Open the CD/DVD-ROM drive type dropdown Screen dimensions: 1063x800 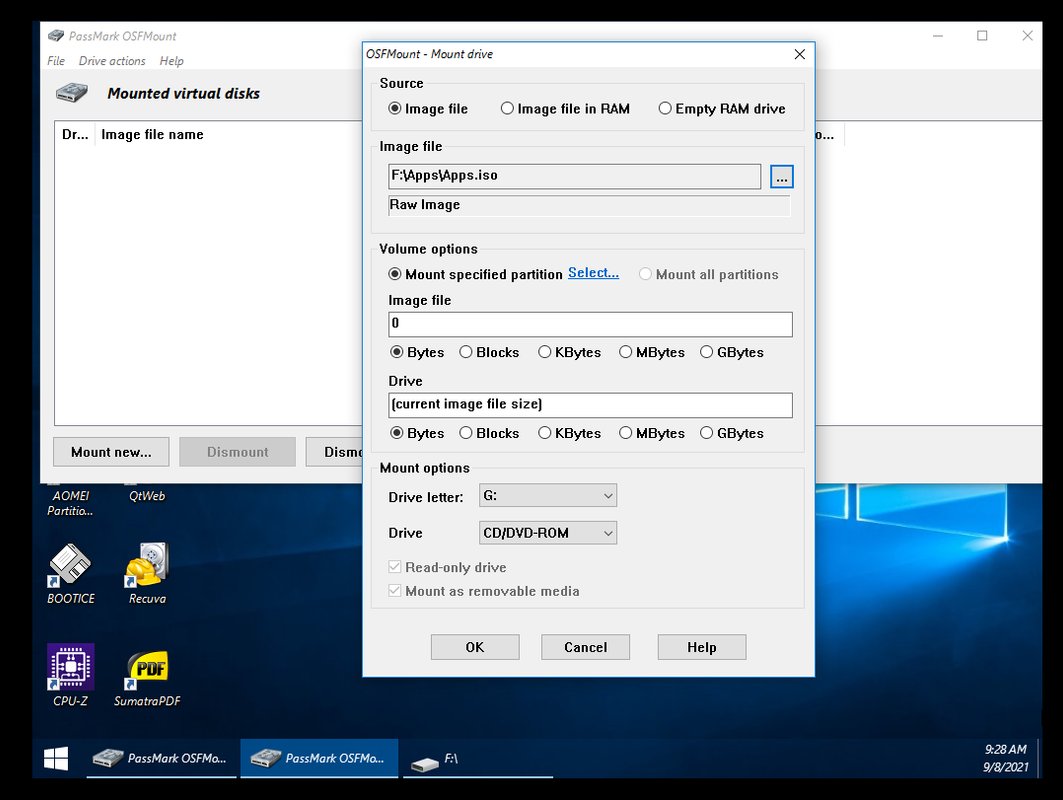tap(548, 533)
